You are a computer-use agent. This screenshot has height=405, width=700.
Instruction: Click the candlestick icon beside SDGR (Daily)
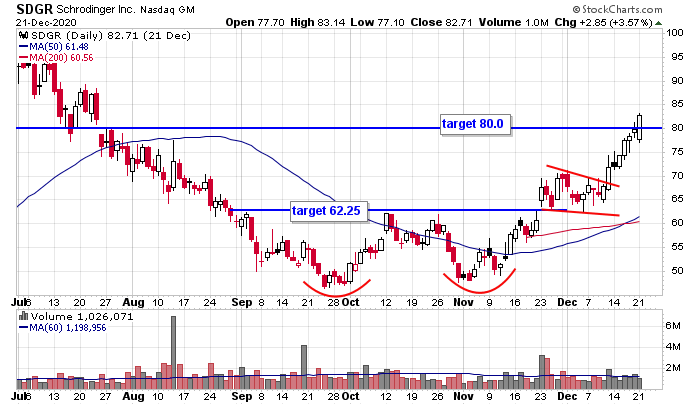tap(24, 35)
